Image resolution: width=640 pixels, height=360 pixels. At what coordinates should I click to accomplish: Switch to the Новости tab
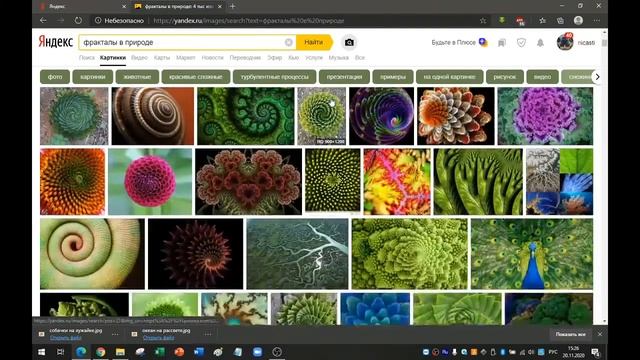(212, 58)
